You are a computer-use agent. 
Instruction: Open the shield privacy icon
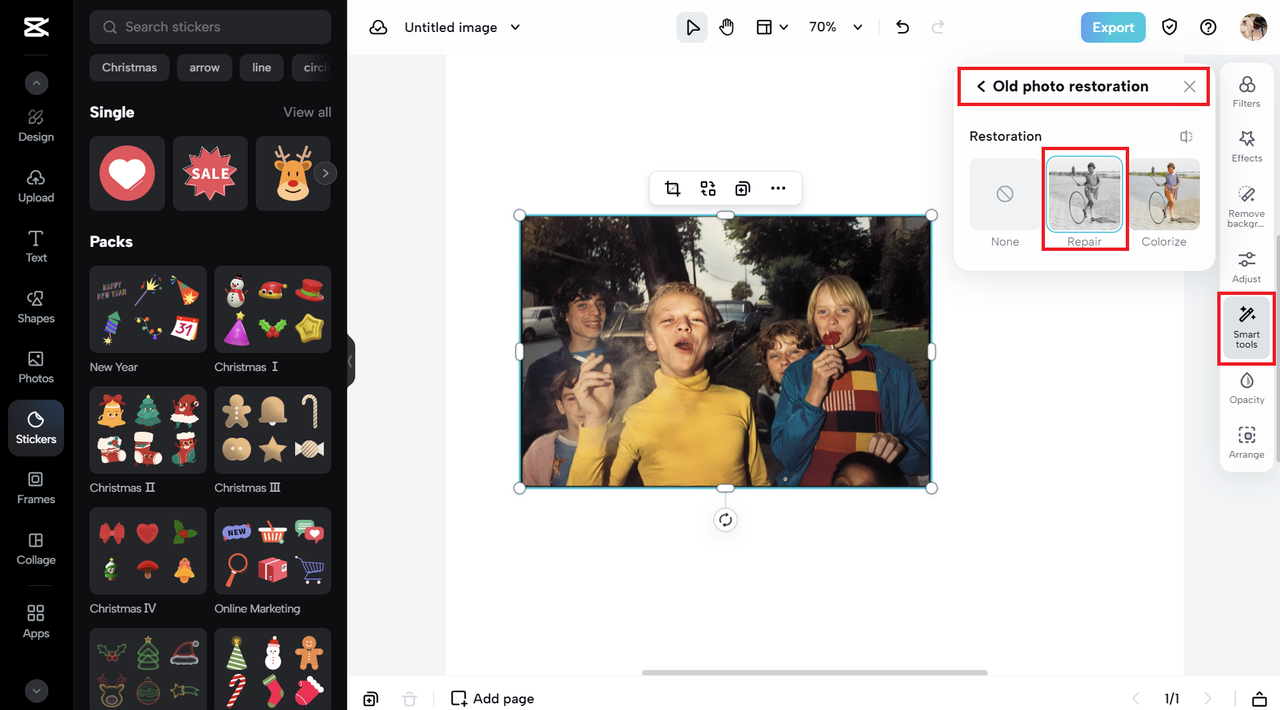click(x=1169, y=27)
